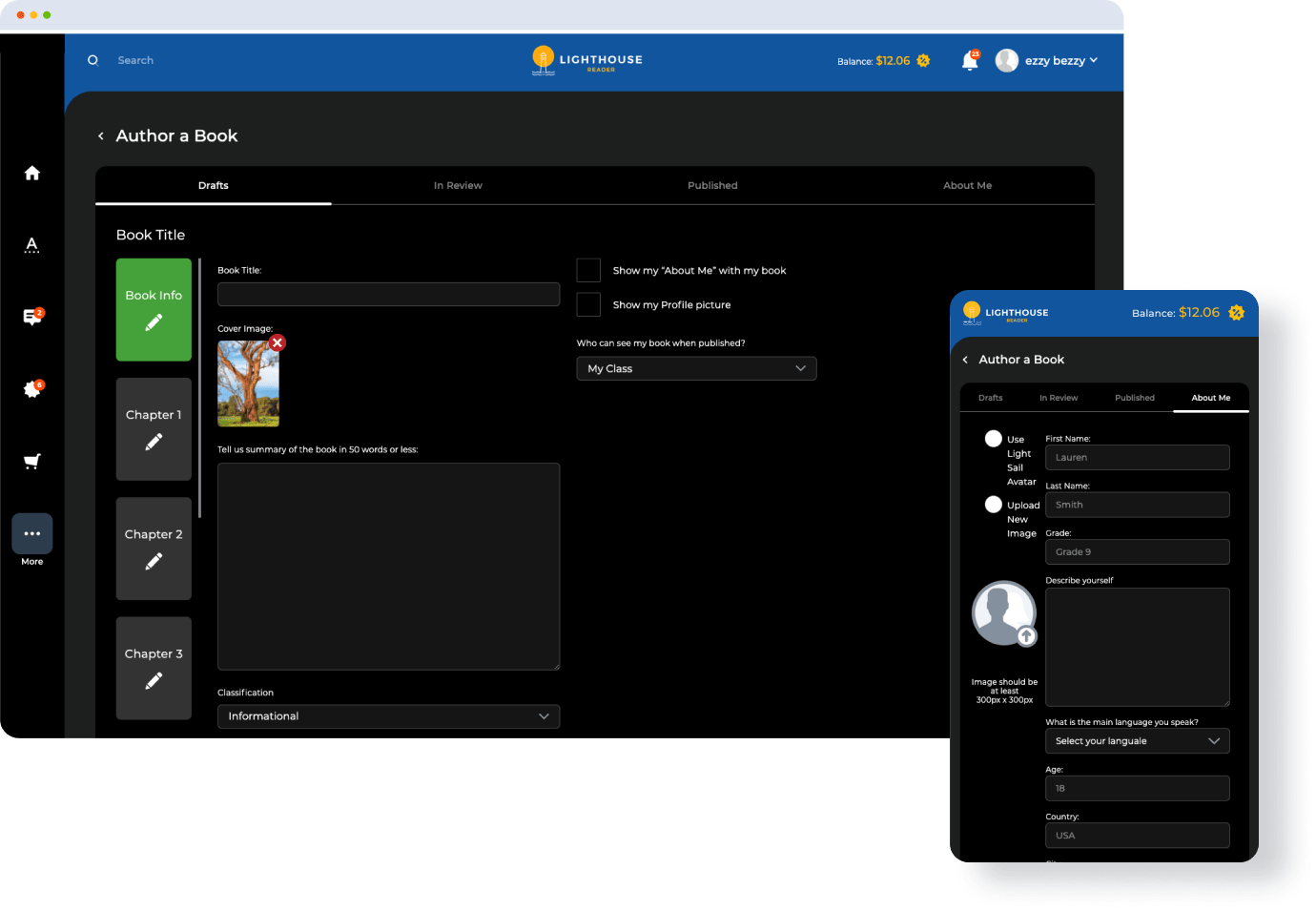Click the Lighthouse Reader logo in desktop header

(x=587, y=60)
